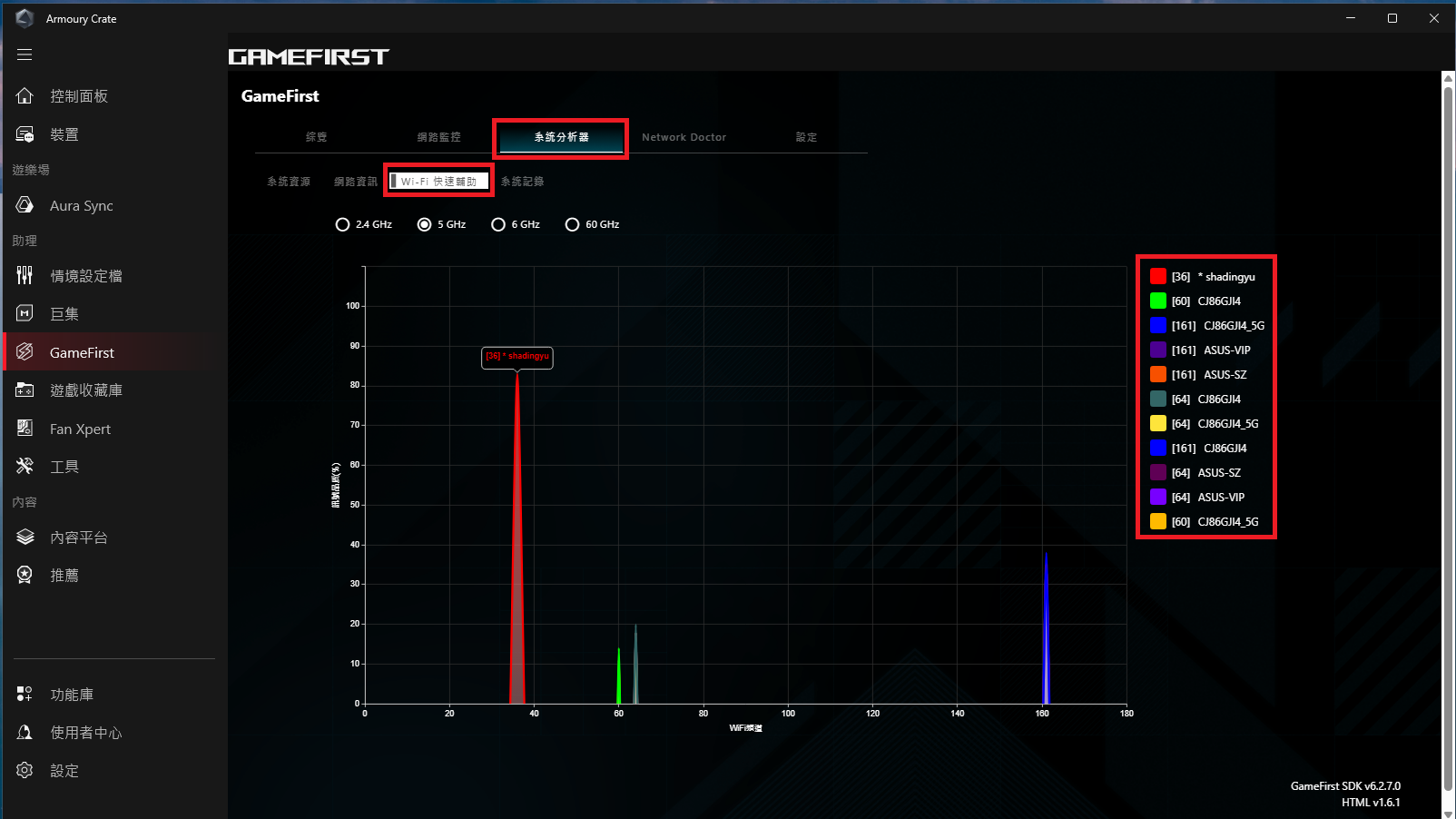The image size is (1456, 819).
Task: Click legend text [60] CJ86GJI4_5G
Action: (x=1215, y=521)
